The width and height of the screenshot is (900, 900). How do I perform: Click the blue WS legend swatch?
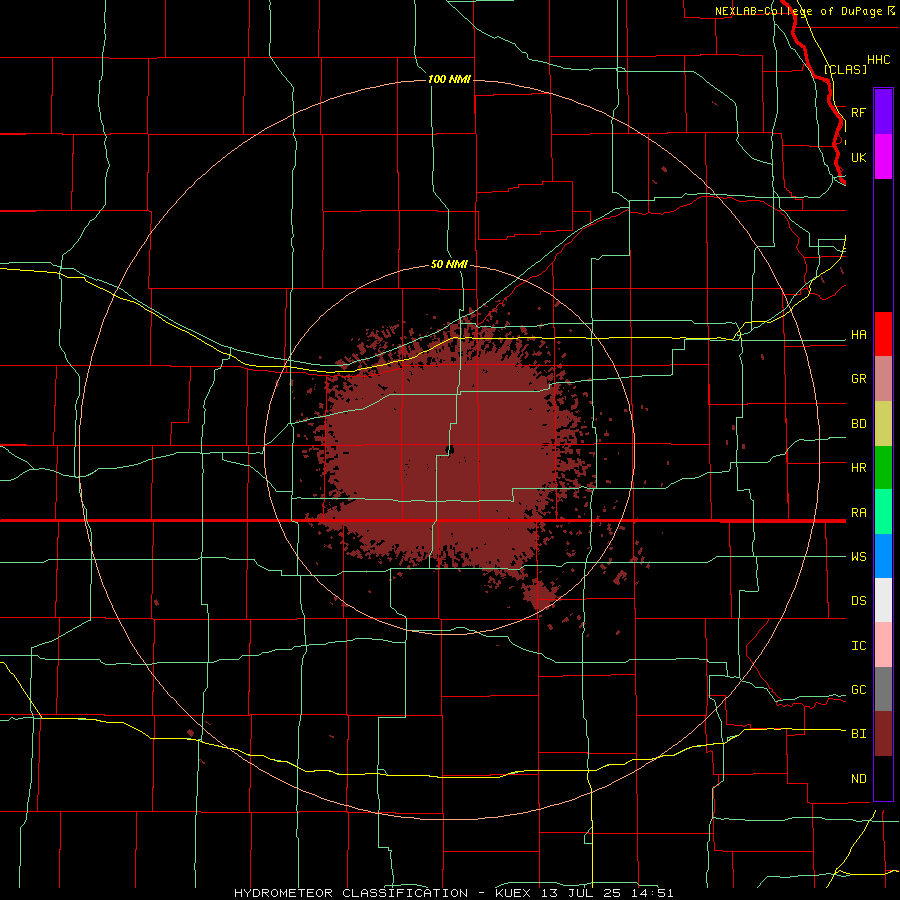[883, 556]
